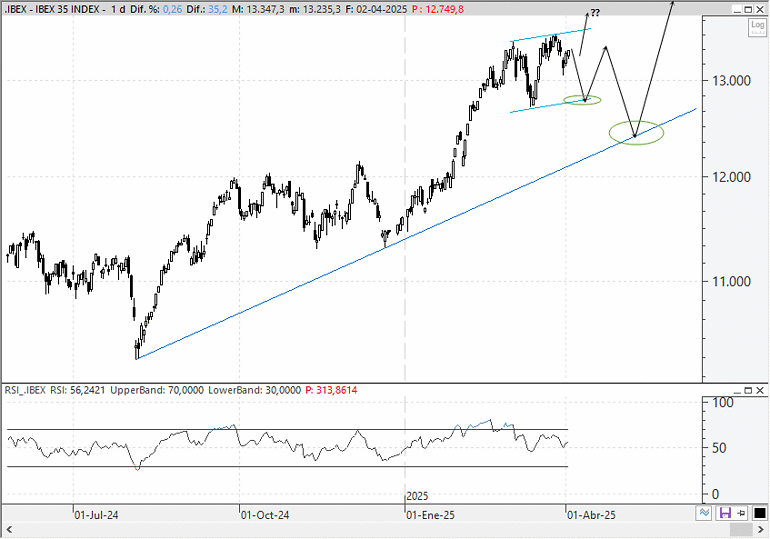Click the red P: 313,8614 value
770x539 pixels.
[x=331, y=391]
